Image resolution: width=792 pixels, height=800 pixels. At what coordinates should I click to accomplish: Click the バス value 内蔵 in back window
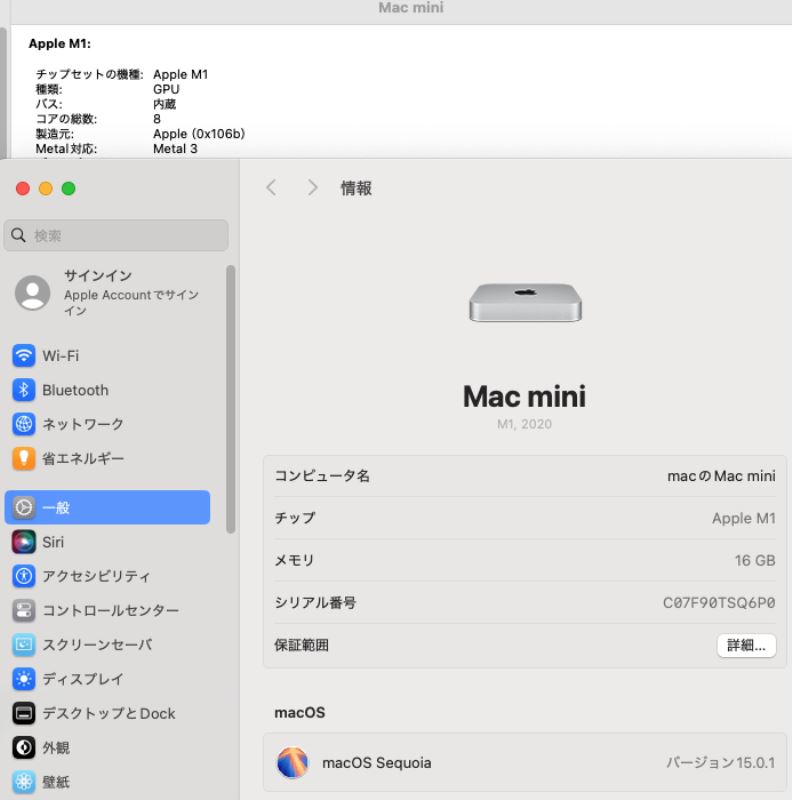tap(164, 104)
